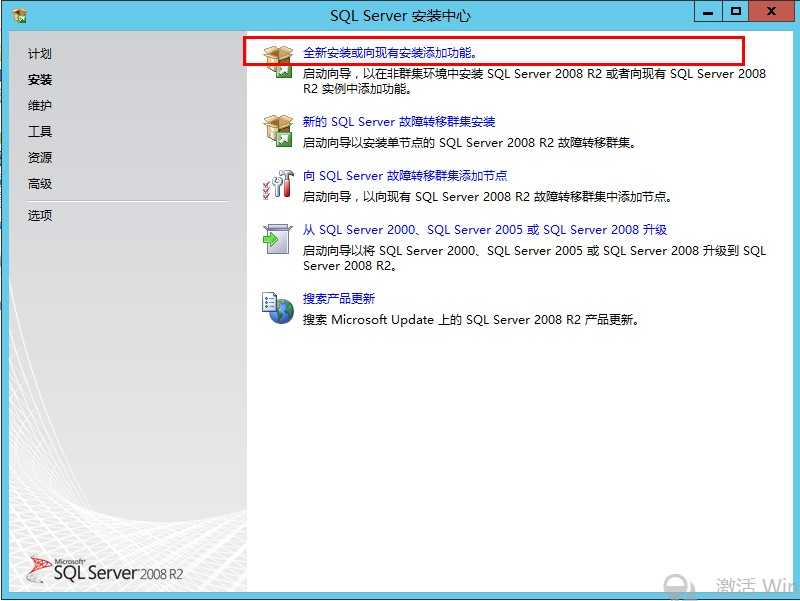Open the upgrade from SQL Server 2000/2005/2008 link
This screenshot has width=800, height=601.
(x=485, y=230)
